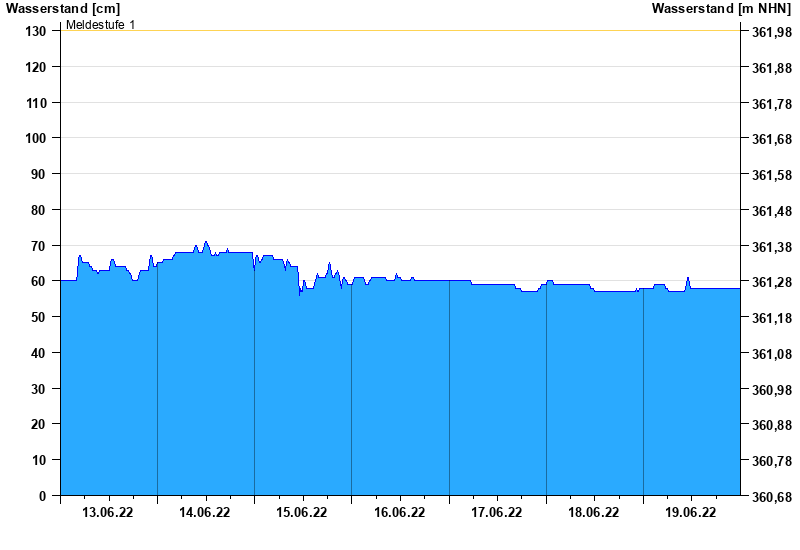Select the 14.06.22 date on the x-axis
800x550 pixels.
tap(205, 513)
